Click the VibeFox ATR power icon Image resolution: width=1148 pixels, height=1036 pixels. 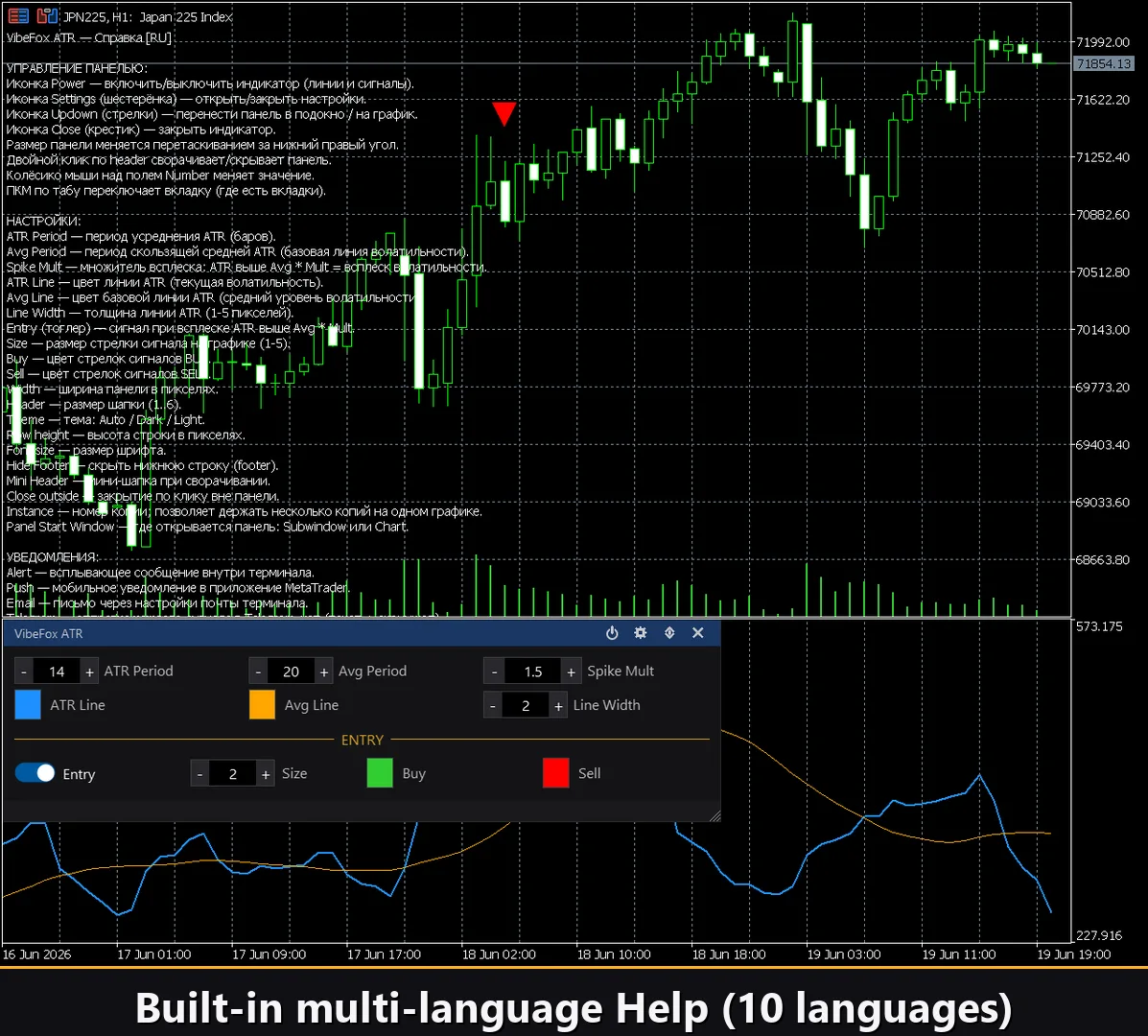(x=612, y=633)
